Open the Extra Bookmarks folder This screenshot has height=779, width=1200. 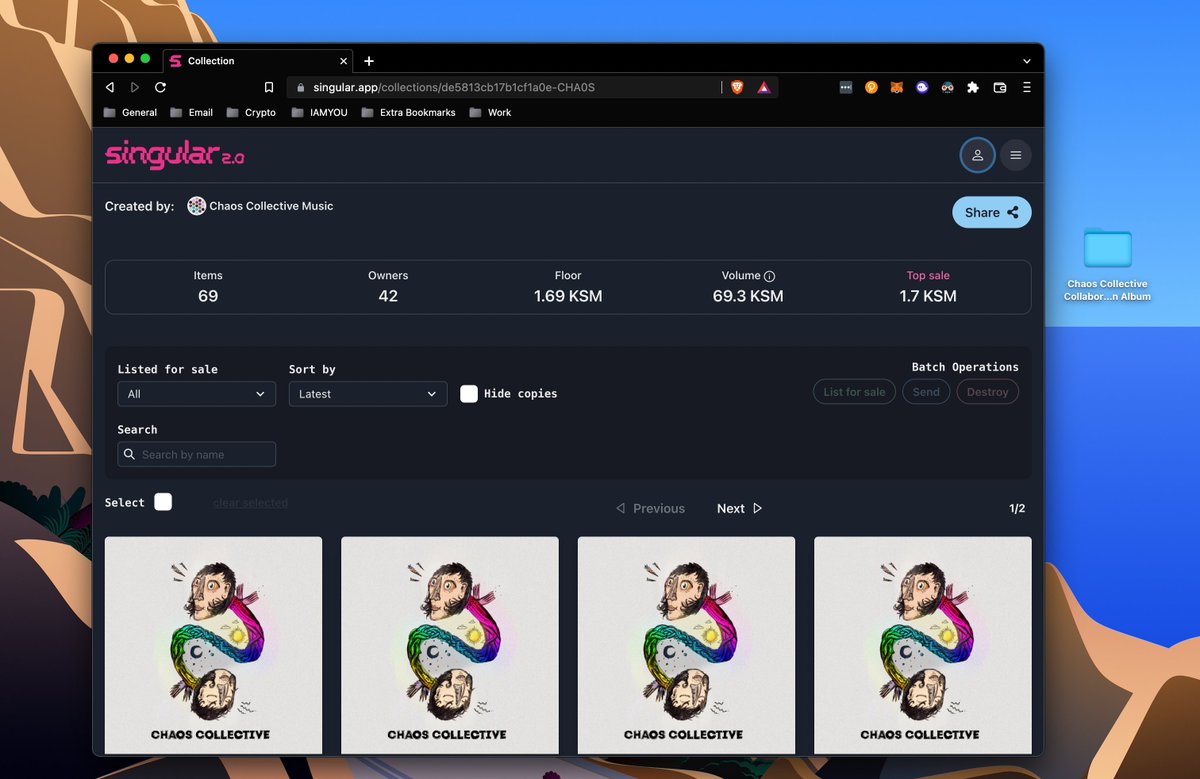pos(408,113)
